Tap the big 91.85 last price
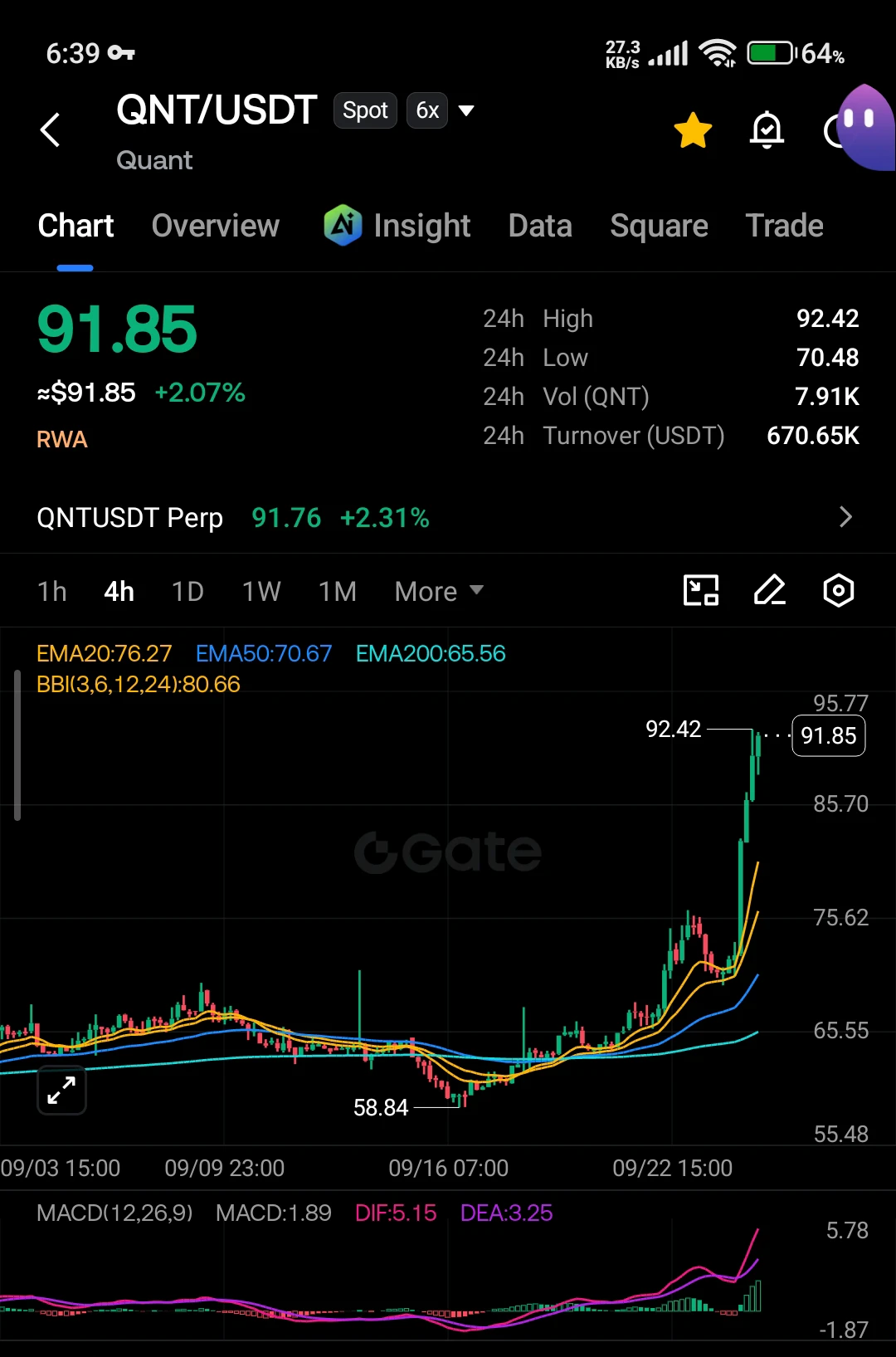Viewport: 896px width, 1357px height. tap(117, 329)
